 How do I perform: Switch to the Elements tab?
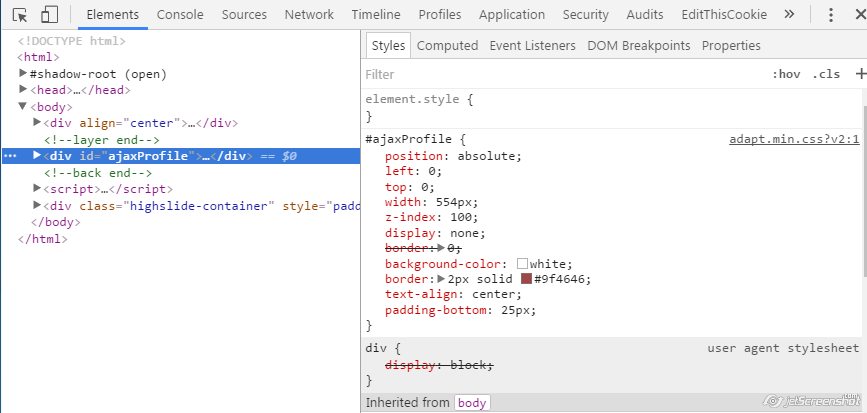tap(113, 15)
